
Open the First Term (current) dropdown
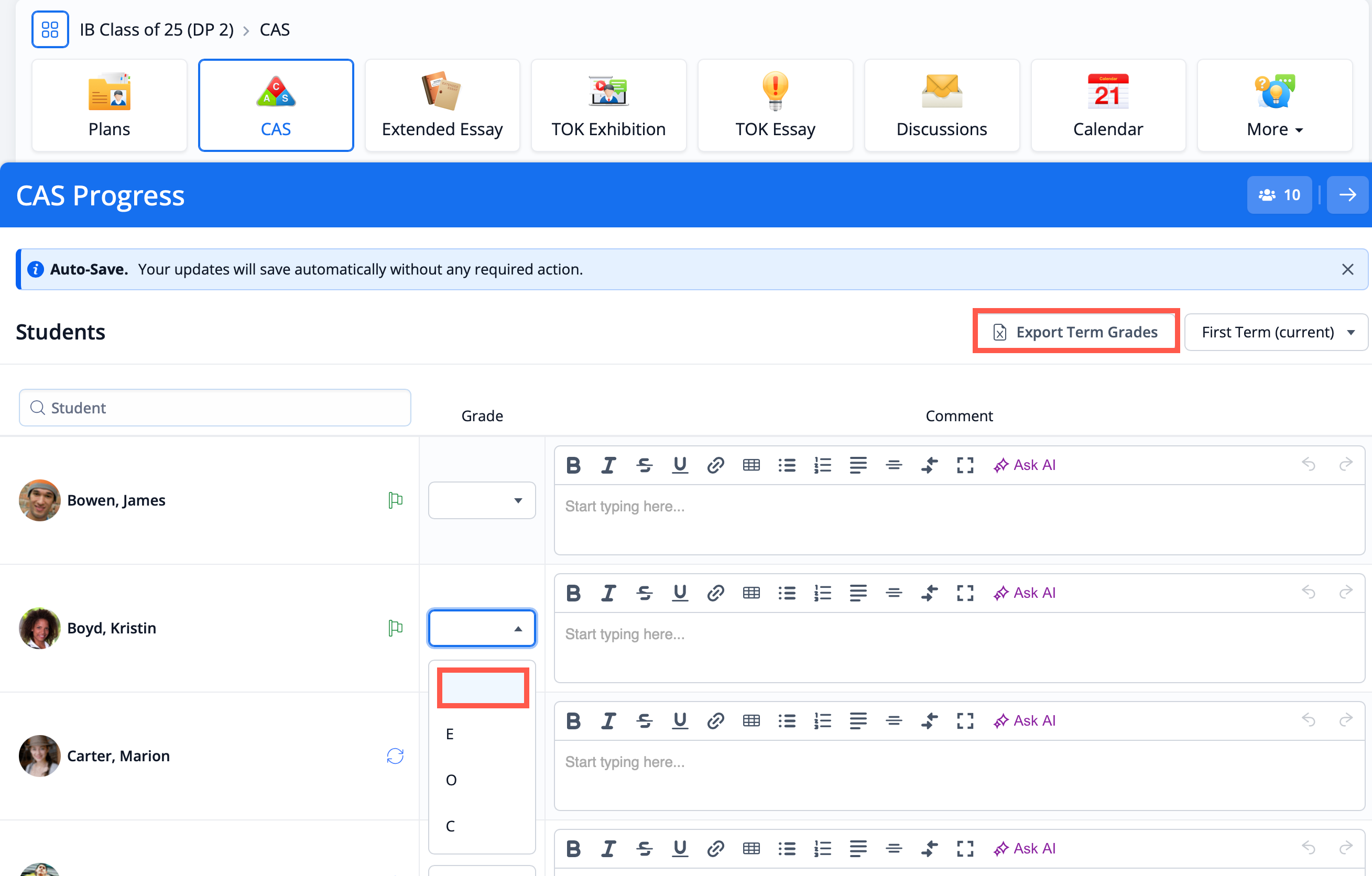[x=1276, y=332]
